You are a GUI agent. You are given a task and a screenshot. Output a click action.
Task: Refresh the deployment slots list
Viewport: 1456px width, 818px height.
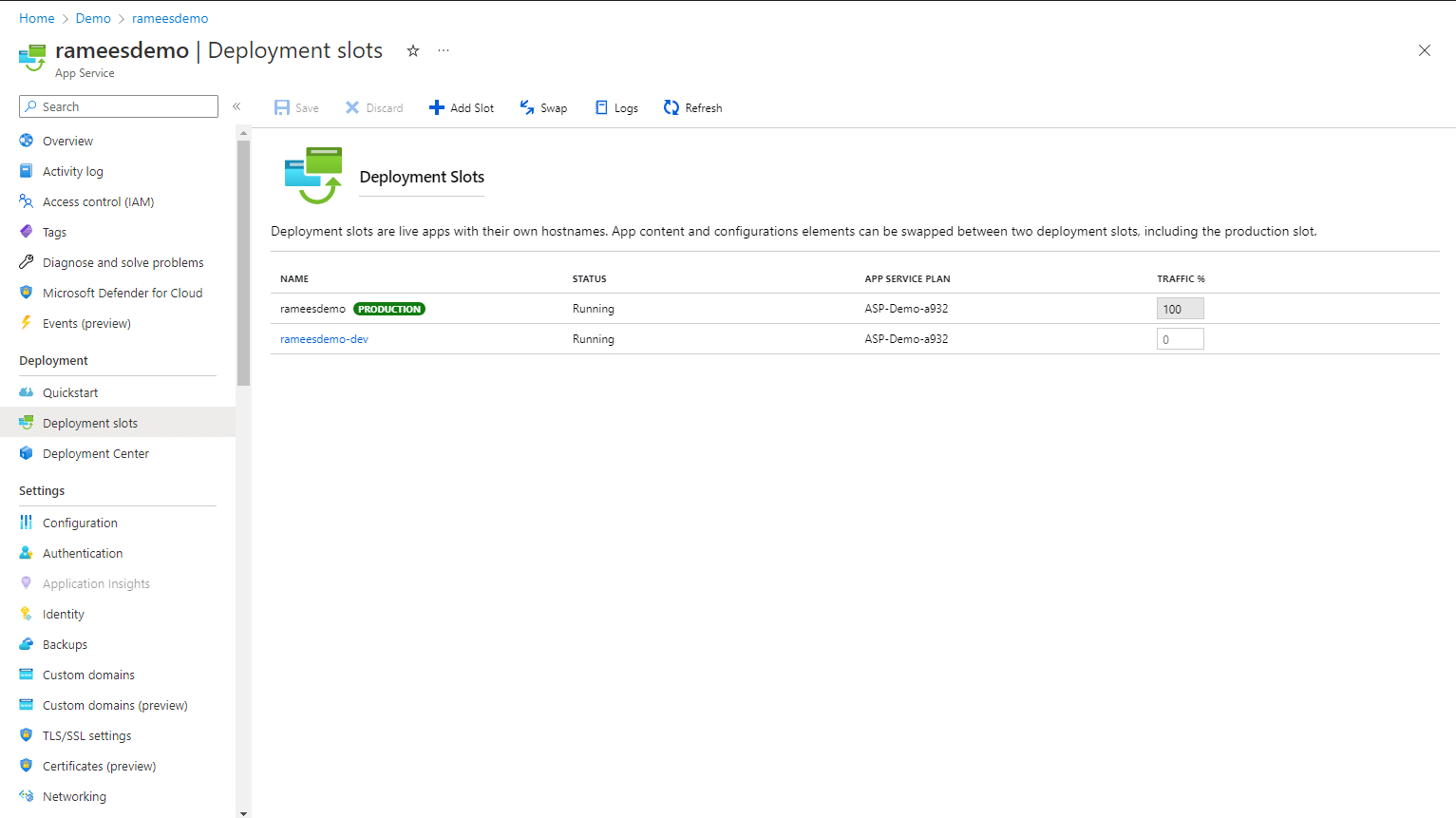coord(692,107)
